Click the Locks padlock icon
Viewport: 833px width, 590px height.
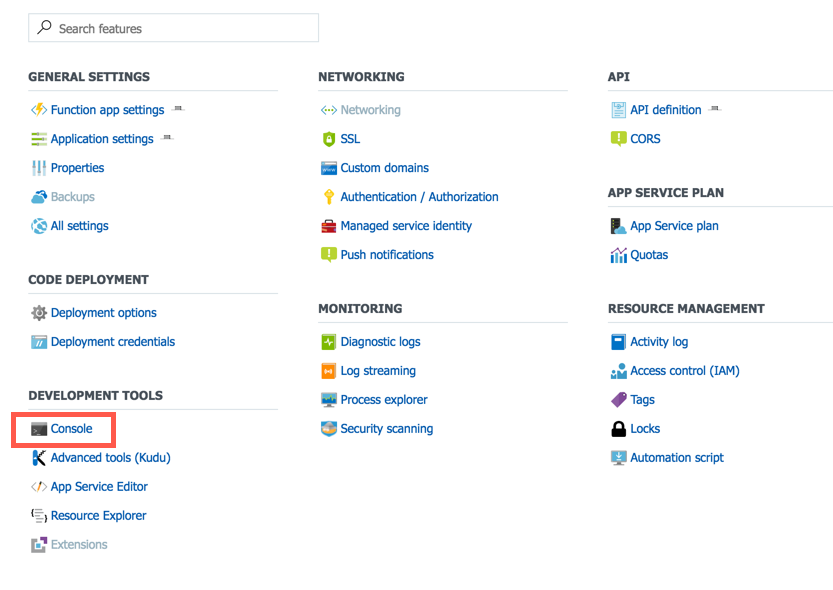619,429
